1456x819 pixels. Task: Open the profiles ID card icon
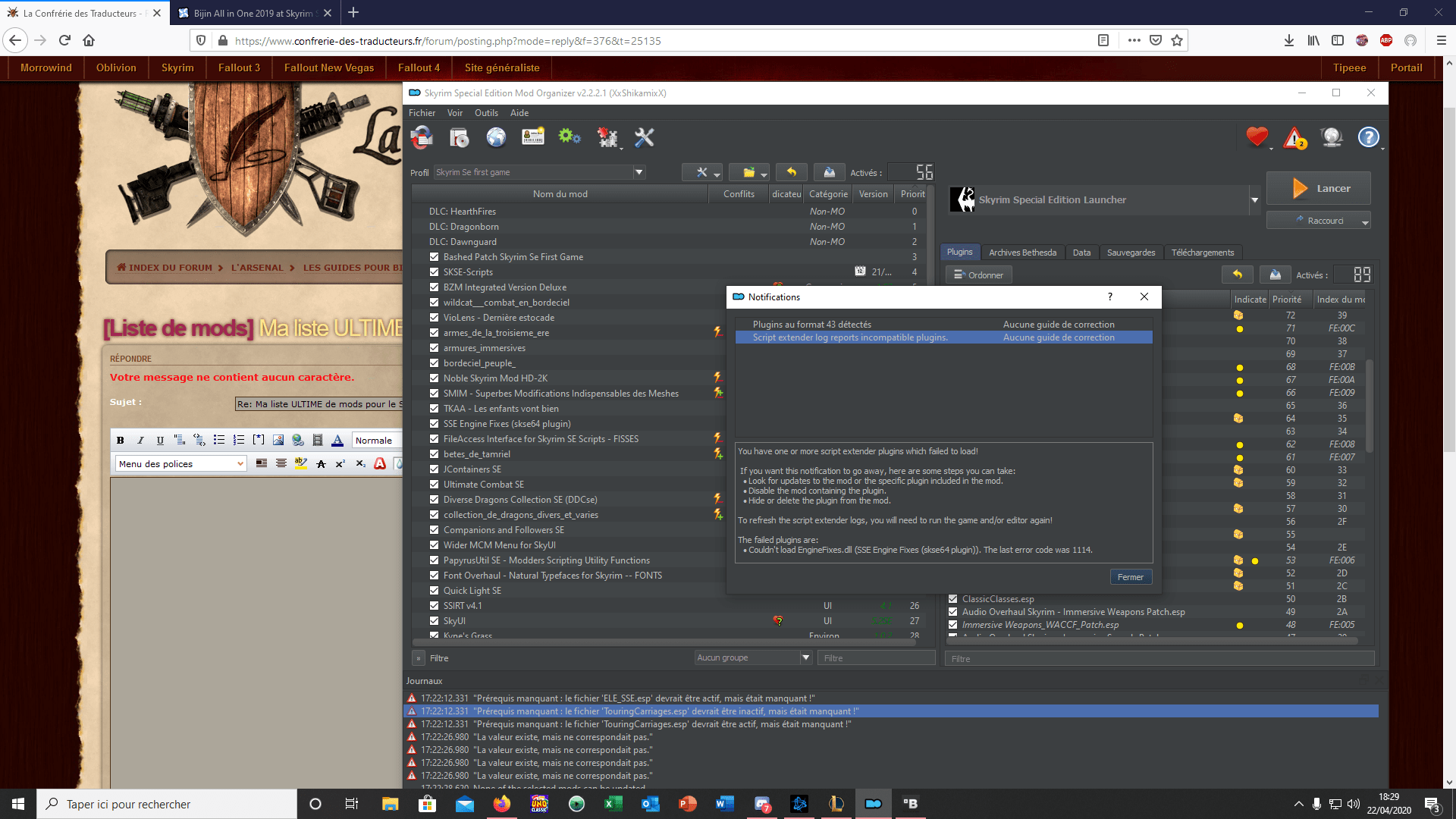[x=533, y=137]
